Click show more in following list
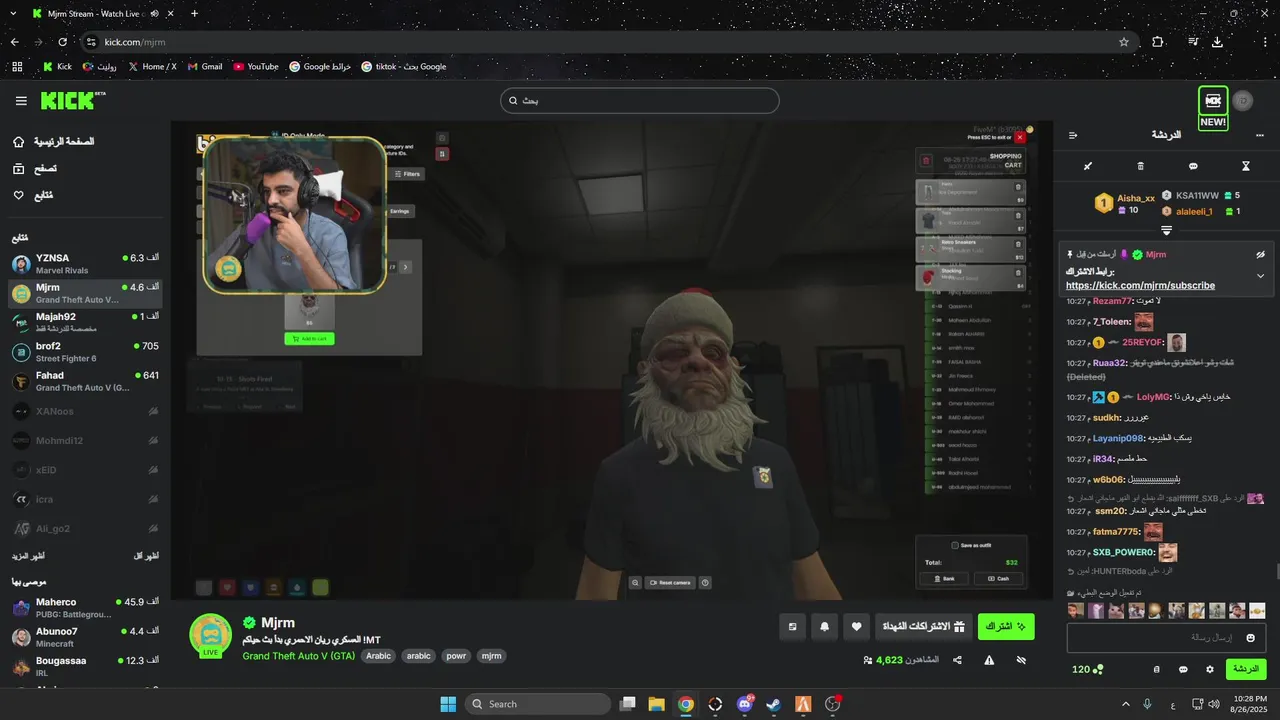1280x720 pixels. (28, 555)
